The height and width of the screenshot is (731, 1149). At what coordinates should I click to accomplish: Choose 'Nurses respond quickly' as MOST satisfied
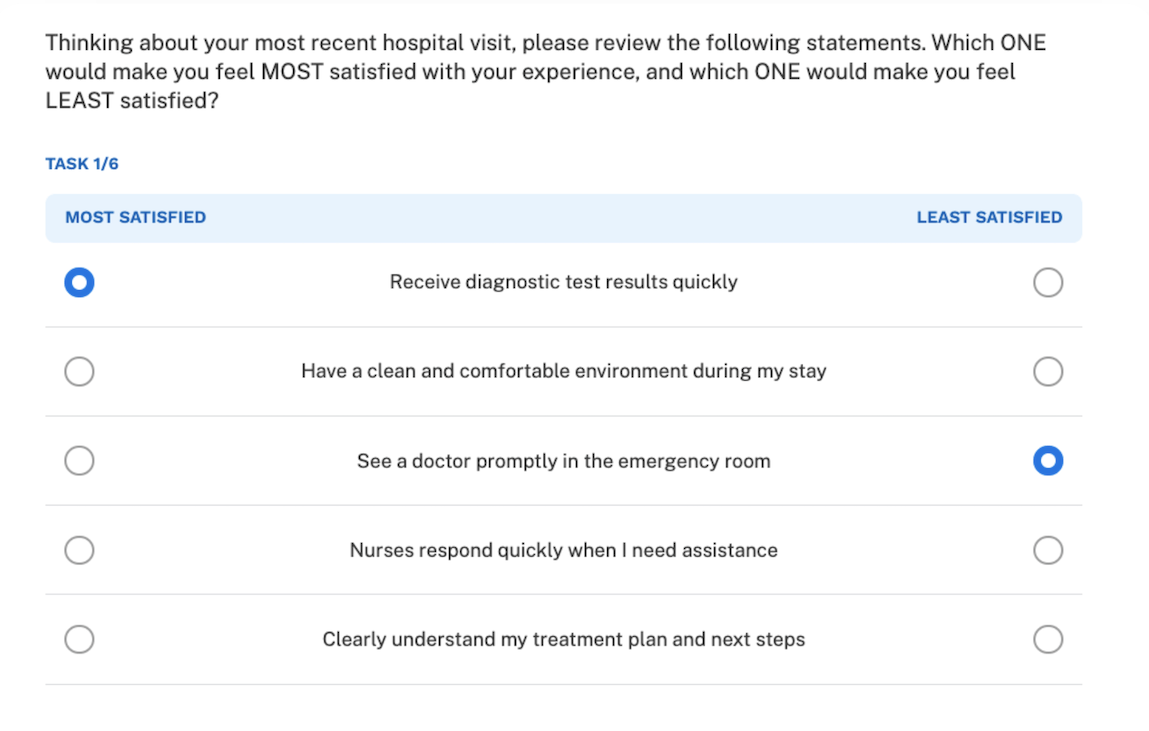click(x=79, y=550)
